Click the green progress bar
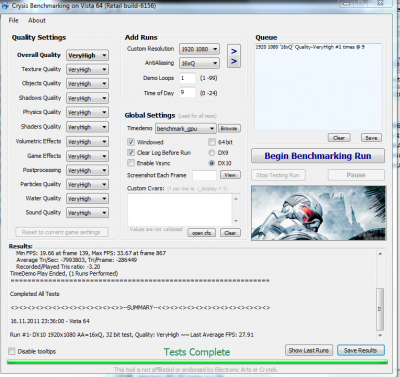 tap(197, 362)
